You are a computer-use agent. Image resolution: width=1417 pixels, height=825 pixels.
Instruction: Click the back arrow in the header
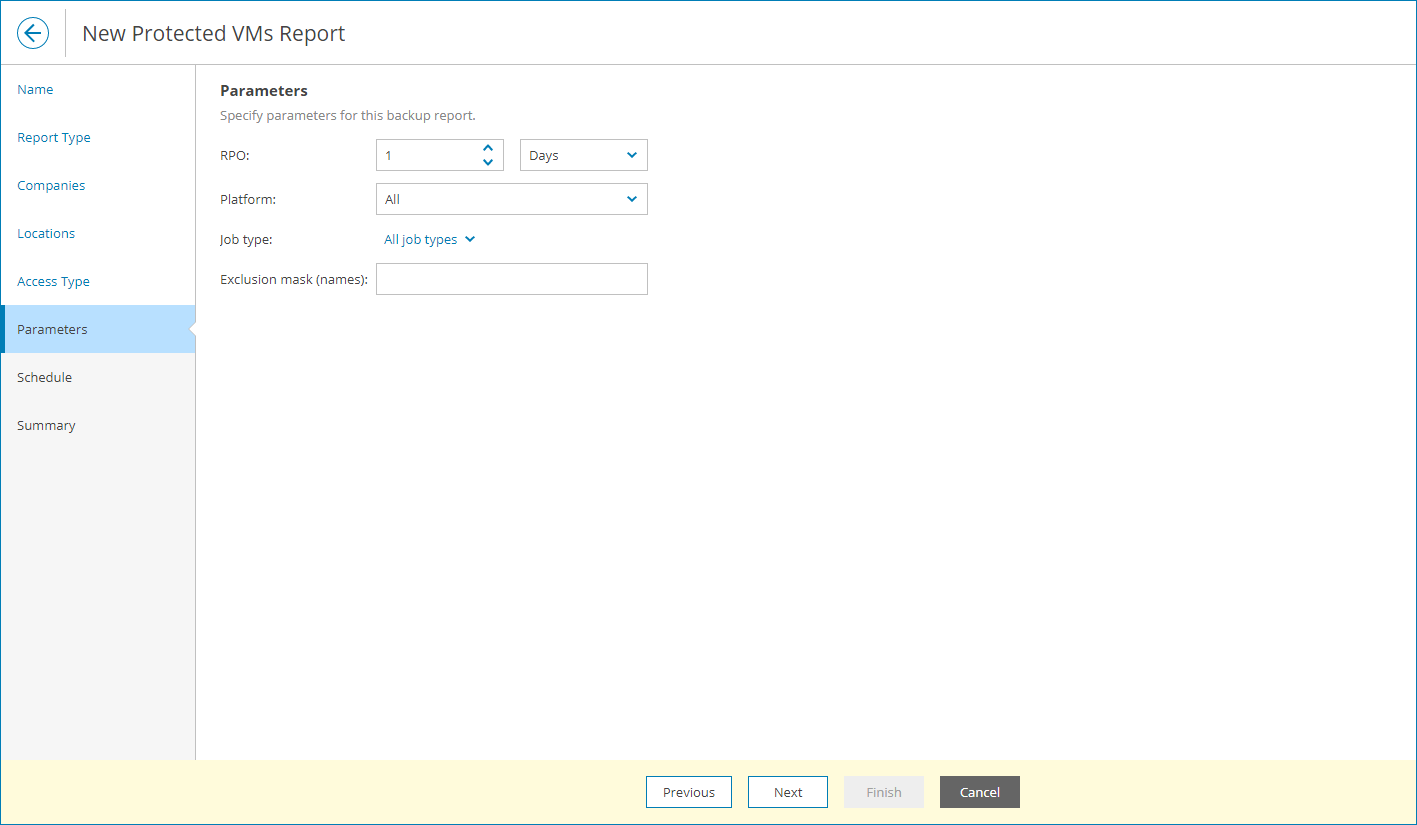click(x=33, y=32)
